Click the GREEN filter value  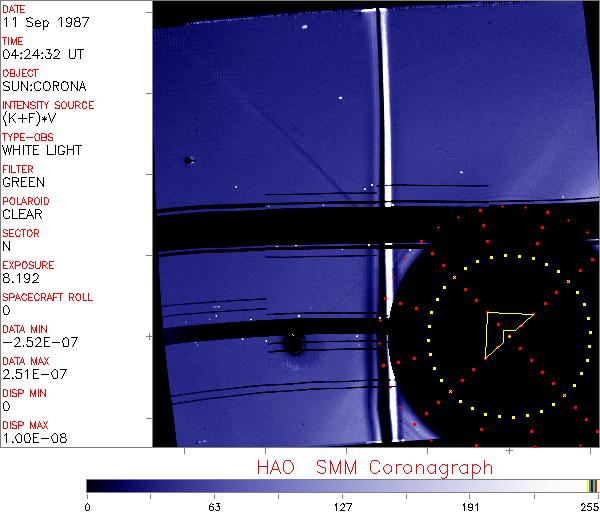tap(23, 183)
